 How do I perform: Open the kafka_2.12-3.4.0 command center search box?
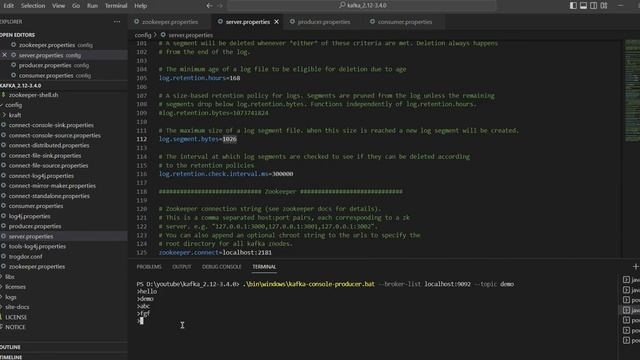click(362, 5)
